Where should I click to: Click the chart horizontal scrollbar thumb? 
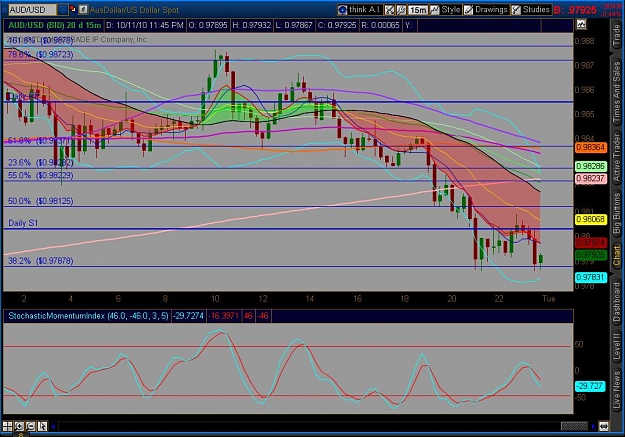(574, 426)
